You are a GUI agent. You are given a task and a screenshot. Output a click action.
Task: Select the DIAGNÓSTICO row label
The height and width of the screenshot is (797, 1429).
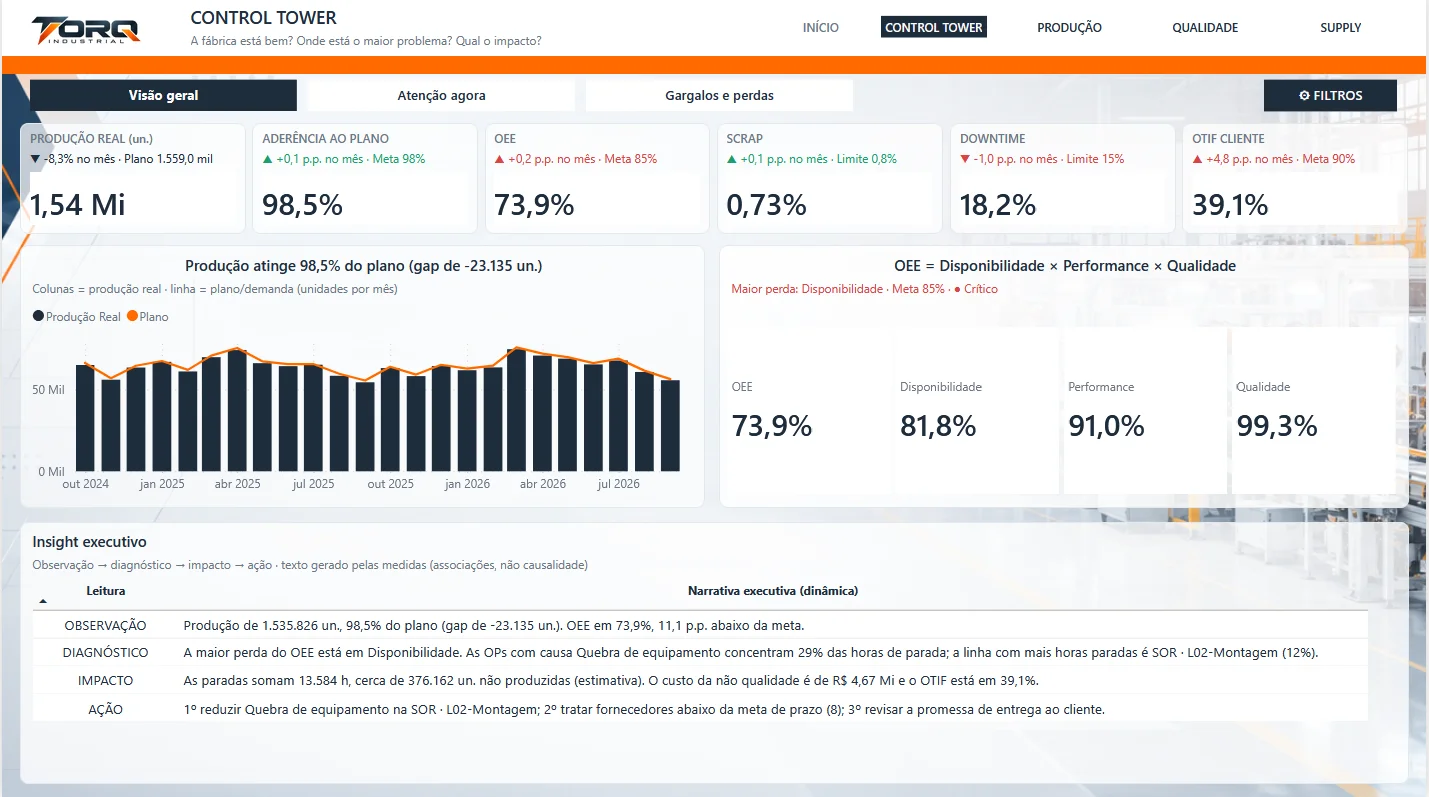tap(105, 653)
